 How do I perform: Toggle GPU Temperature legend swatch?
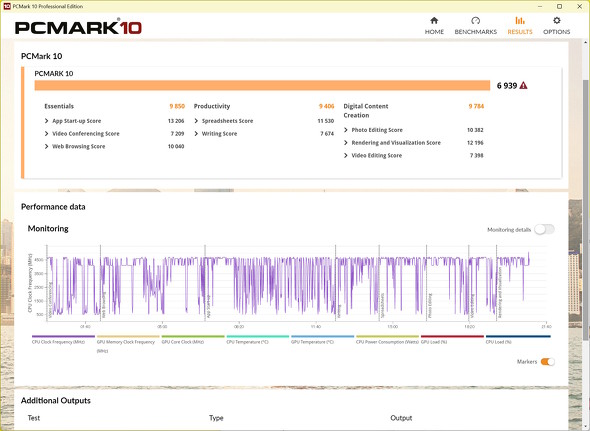pos(322,337)
